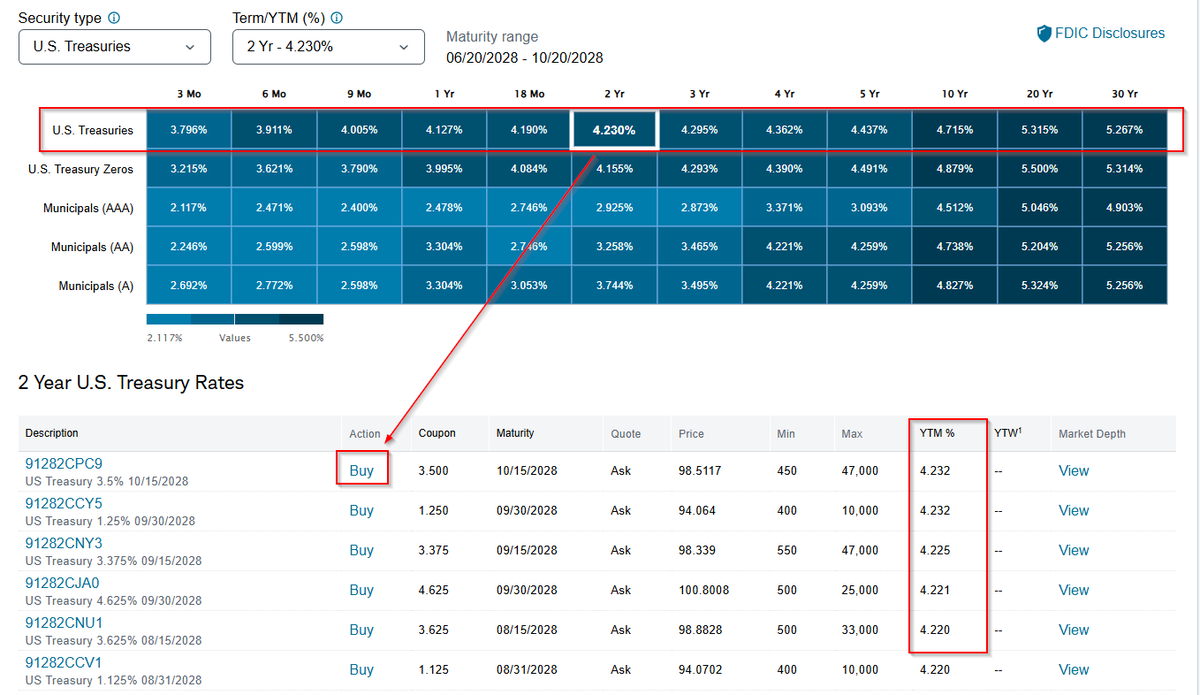Open the FDIC Disclosures link

(1110, 34)
